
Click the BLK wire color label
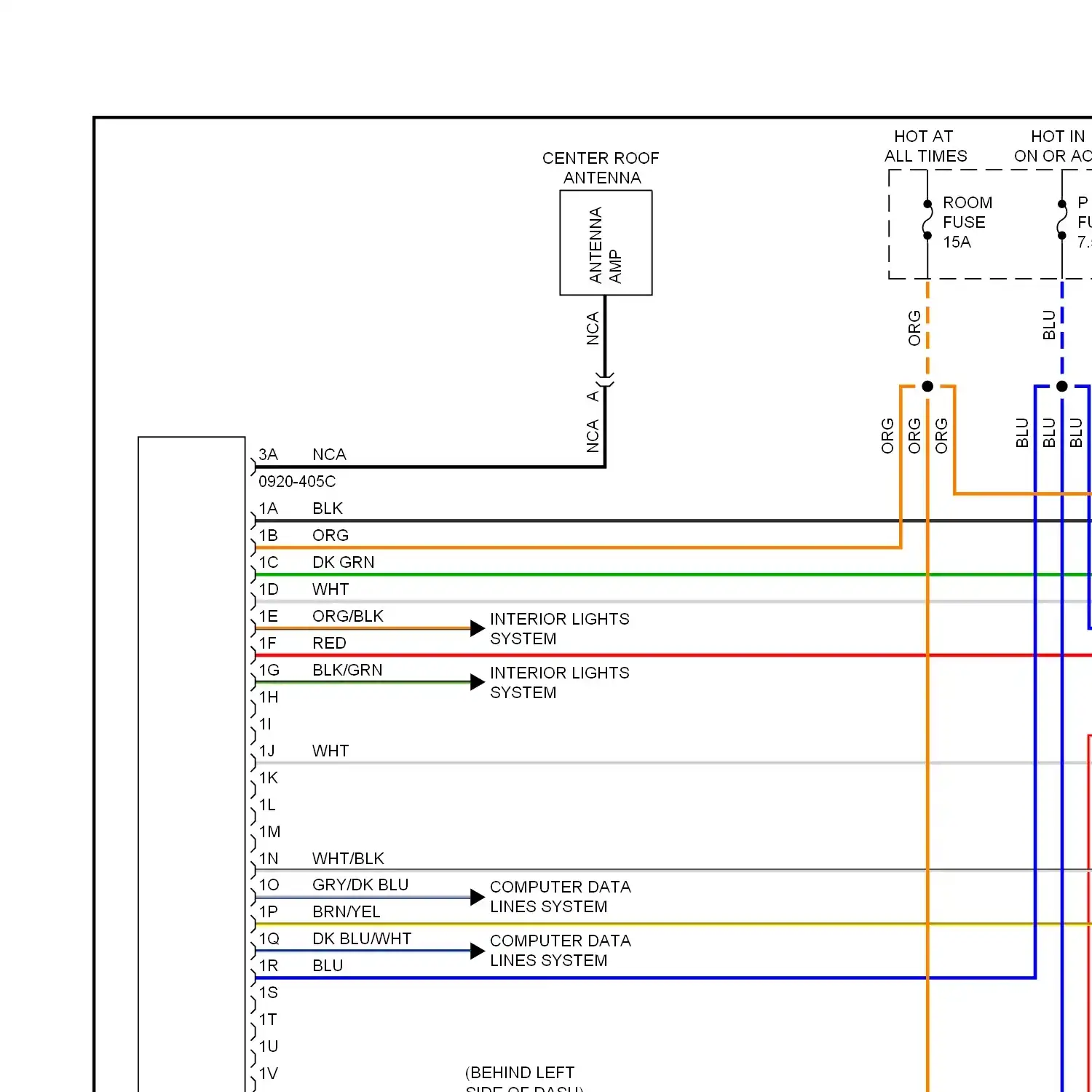[328, 509]
